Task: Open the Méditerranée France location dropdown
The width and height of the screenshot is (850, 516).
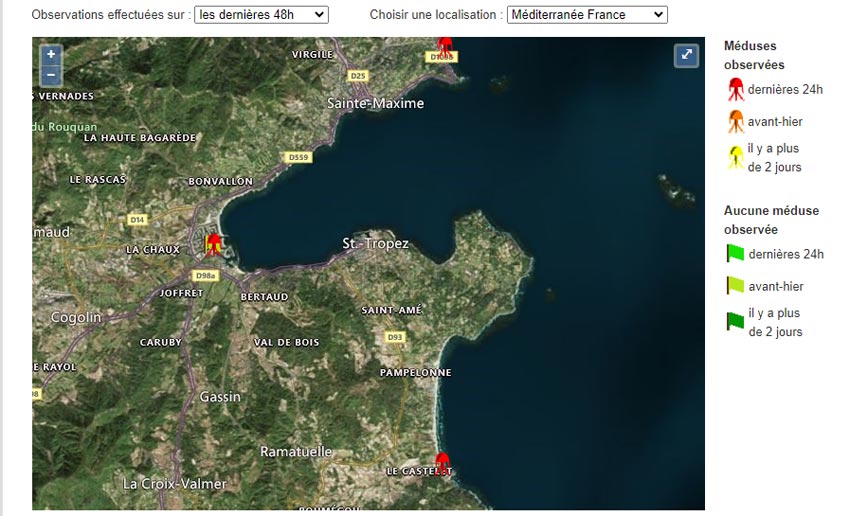Action: coord(587,15)
